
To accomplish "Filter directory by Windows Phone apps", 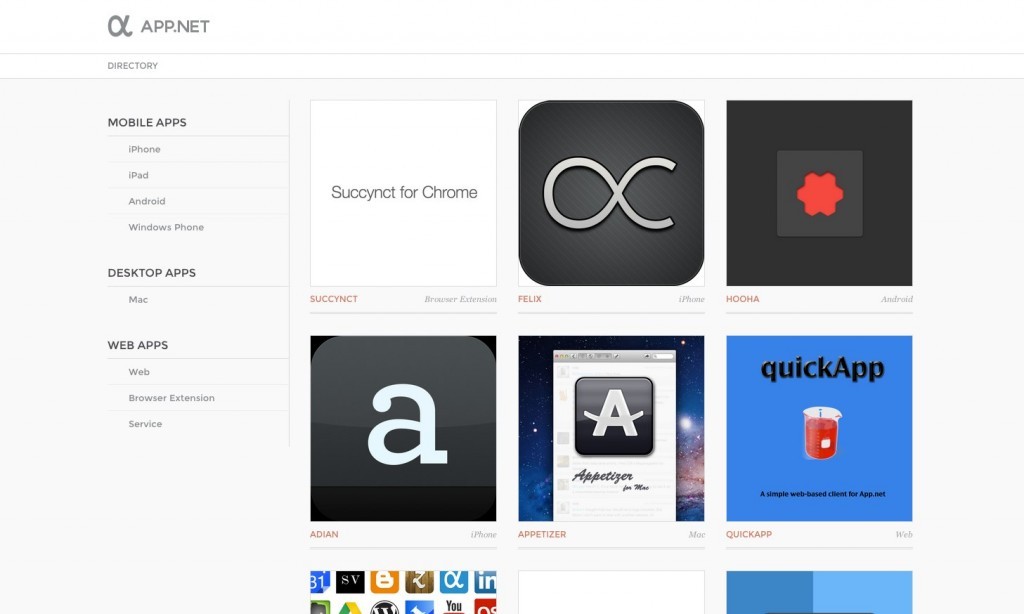I will pyautogui.click(x=166, y=227).
